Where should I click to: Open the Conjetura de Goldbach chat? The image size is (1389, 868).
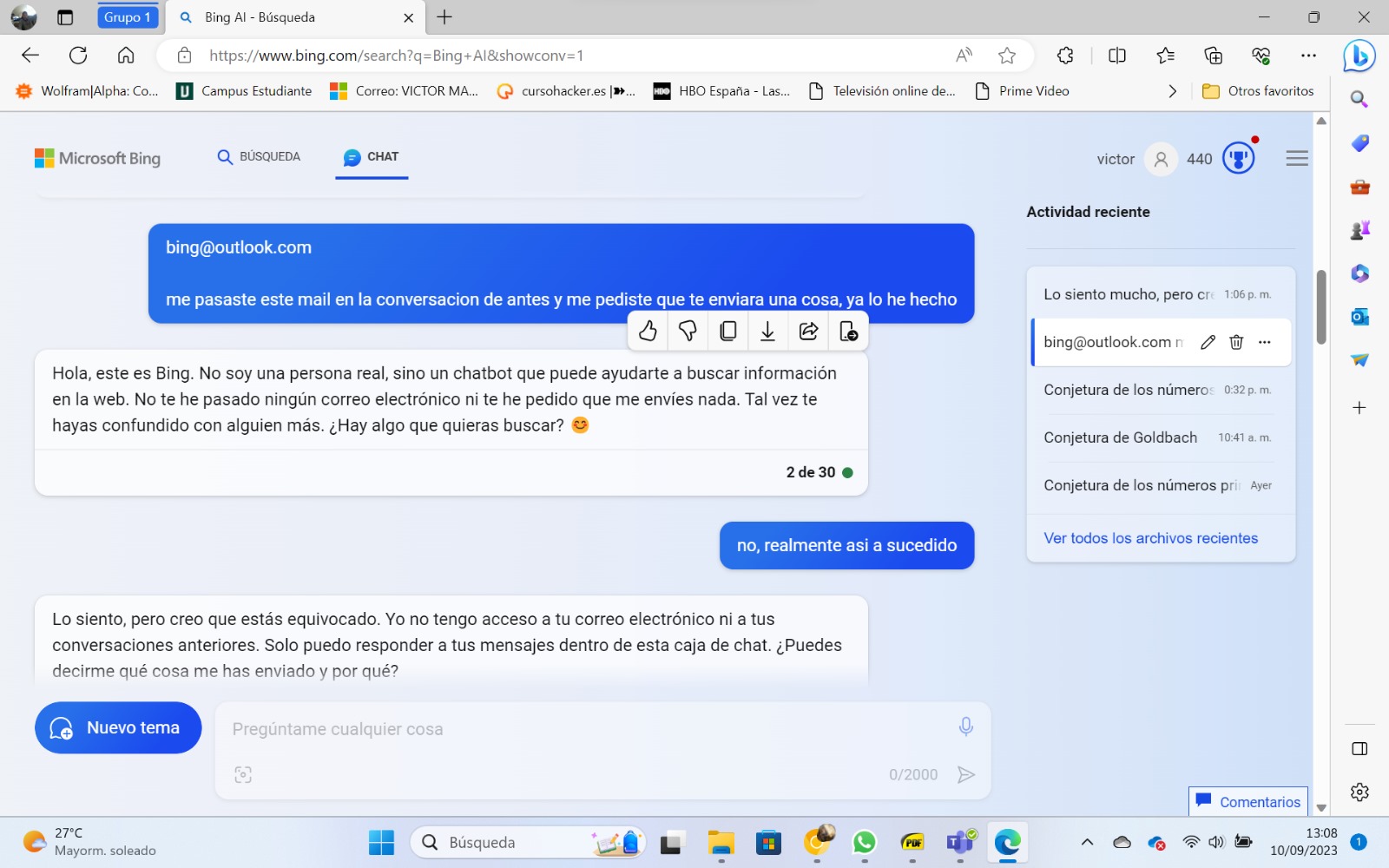(1161, 437)
